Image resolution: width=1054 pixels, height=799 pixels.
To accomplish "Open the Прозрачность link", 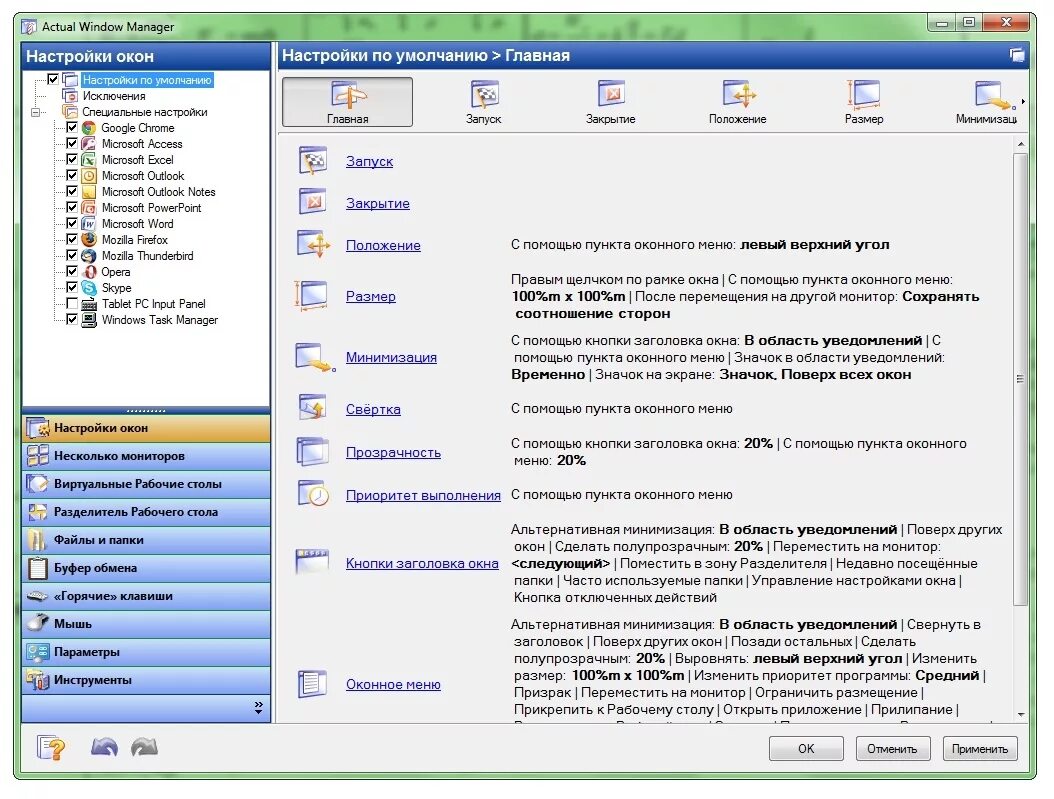I will [x=393, y=452].
